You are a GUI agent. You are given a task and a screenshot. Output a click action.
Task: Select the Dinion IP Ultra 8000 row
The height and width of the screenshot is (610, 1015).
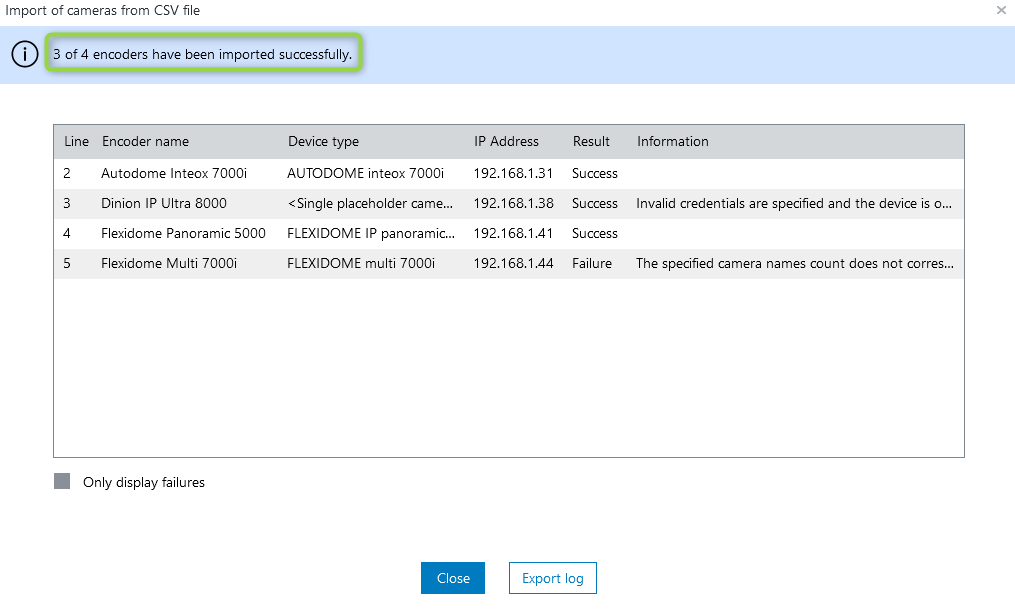pyautogui.click(x=164, y=203)
